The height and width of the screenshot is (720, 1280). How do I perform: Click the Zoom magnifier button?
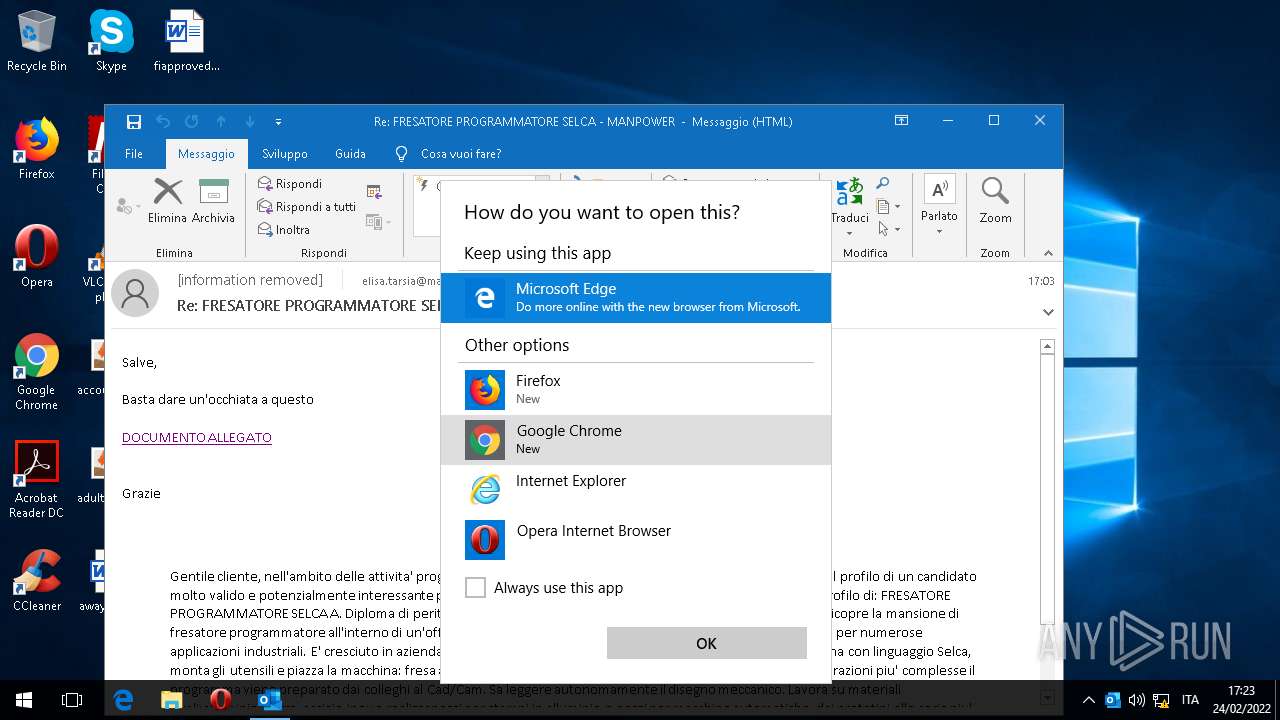[995, 200]
